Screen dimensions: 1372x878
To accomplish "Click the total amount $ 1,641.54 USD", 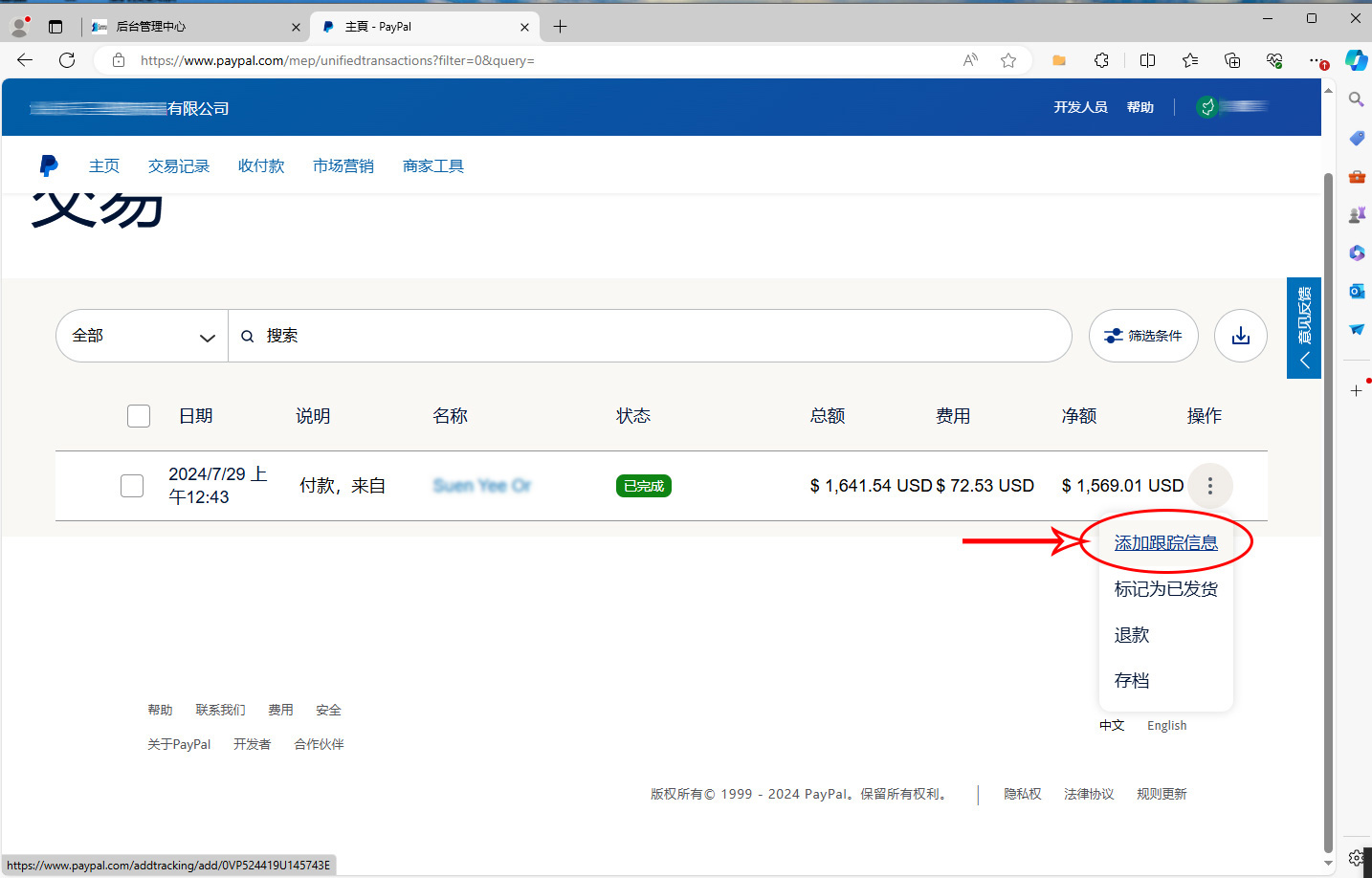I will [871, 486].
